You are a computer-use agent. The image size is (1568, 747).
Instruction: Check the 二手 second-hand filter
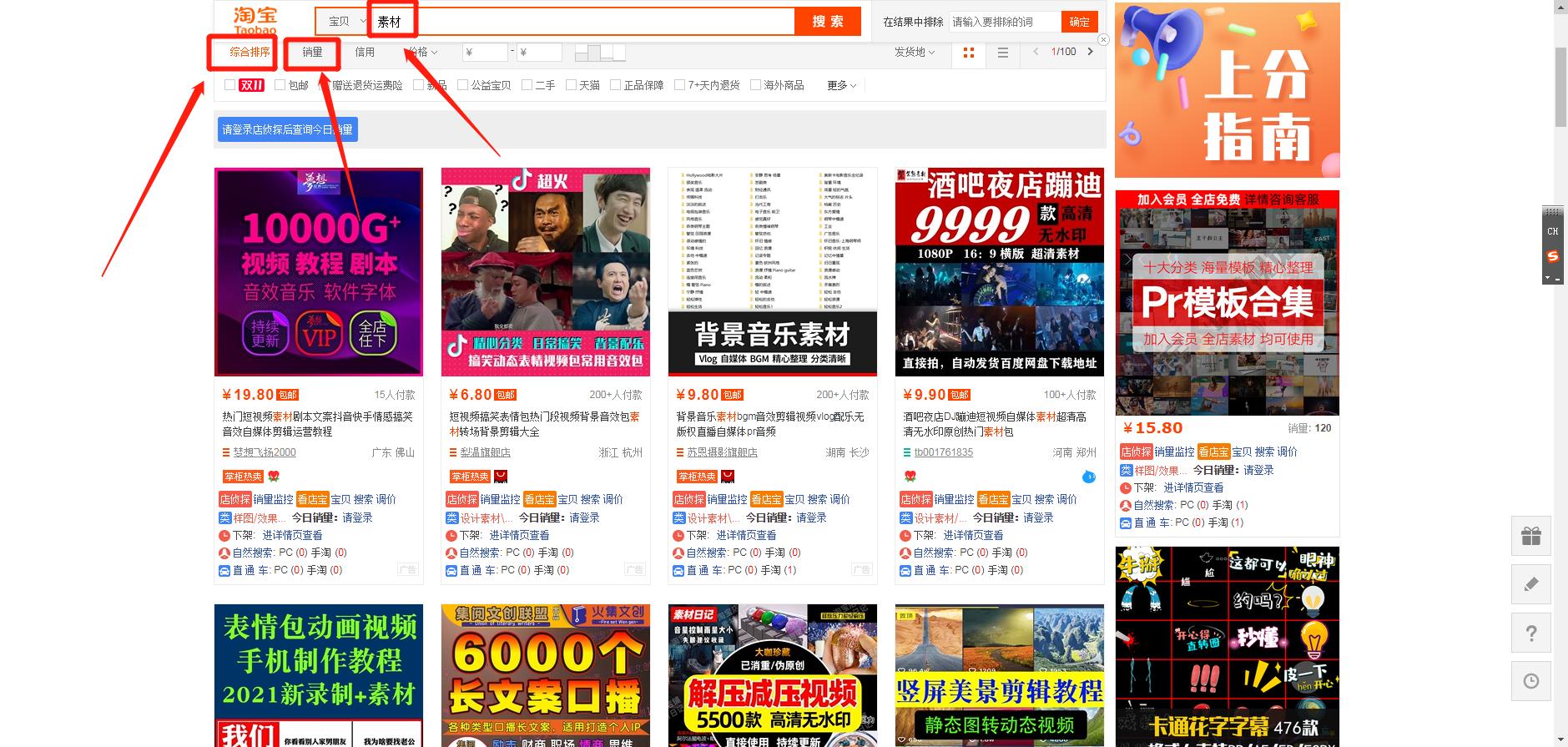click(x=527, y=85)
